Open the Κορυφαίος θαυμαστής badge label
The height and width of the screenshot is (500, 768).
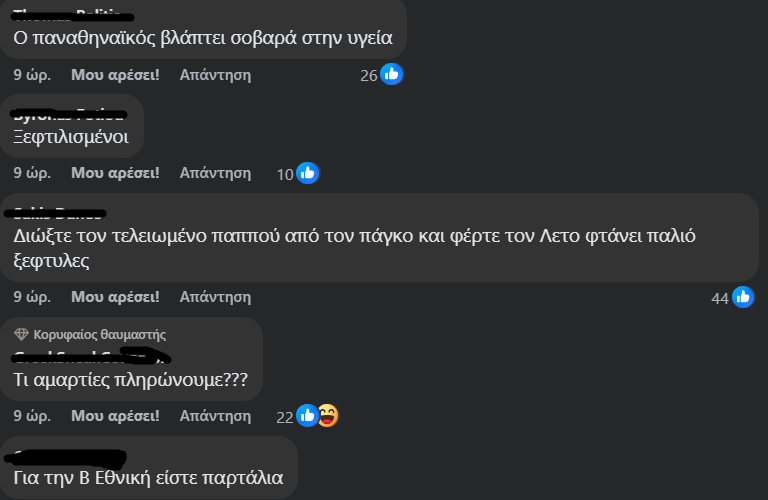[x=100, y=334]
